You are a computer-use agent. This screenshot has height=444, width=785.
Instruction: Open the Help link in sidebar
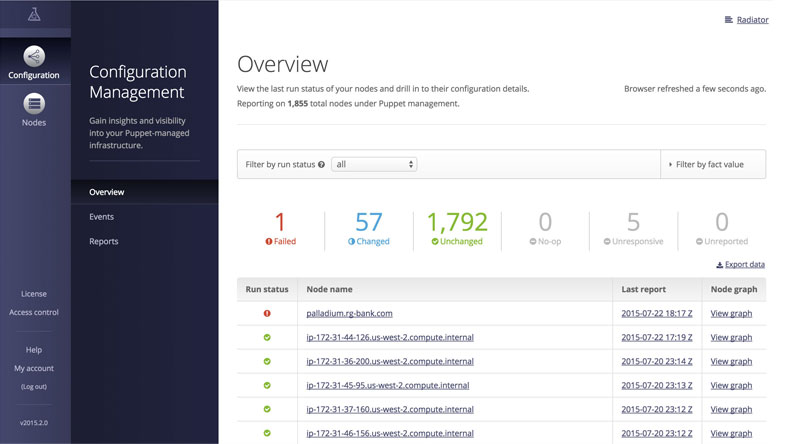click(x=34, y=350)
